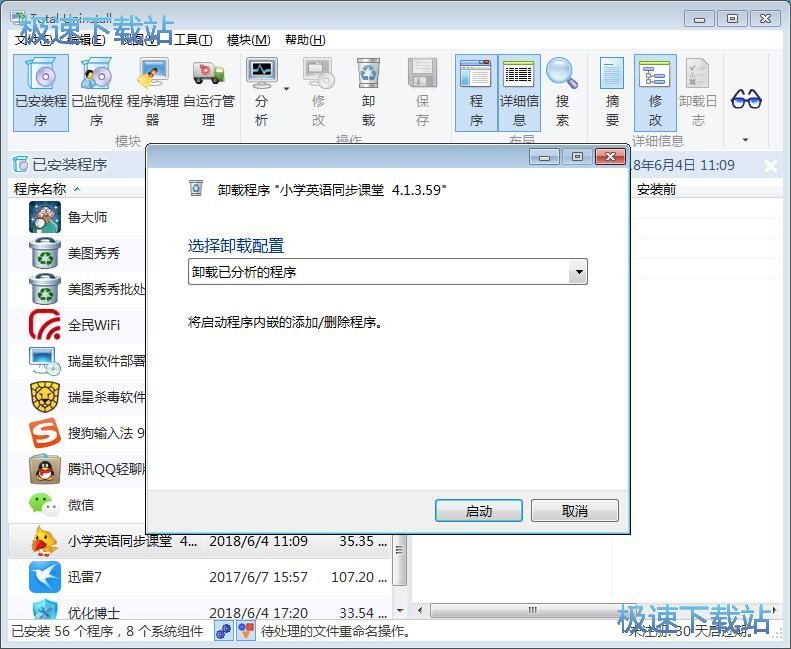Show the 摘要 detail view
This screenshot has height=649, width=791.
[612, 93]
